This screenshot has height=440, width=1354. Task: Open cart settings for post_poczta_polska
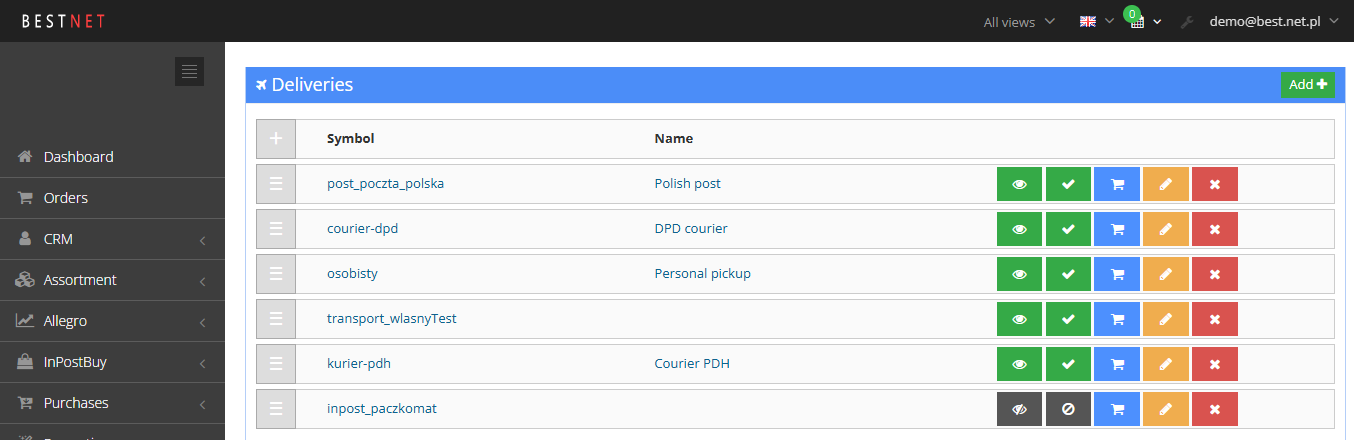tap(1117, 184)
